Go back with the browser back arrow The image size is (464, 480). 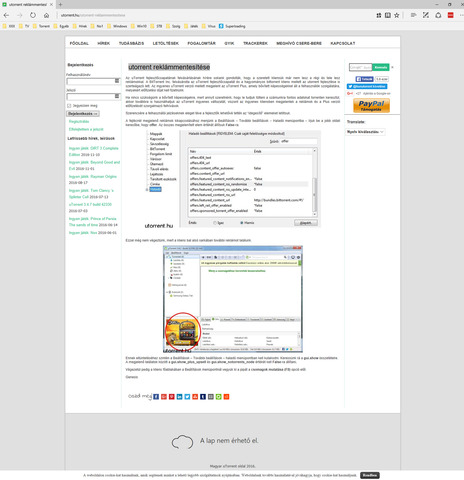point(6,15)
